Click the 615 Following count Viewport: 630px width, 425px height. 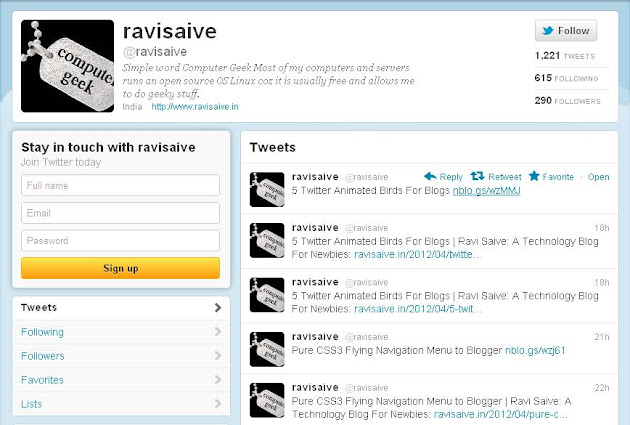(566, 78)
